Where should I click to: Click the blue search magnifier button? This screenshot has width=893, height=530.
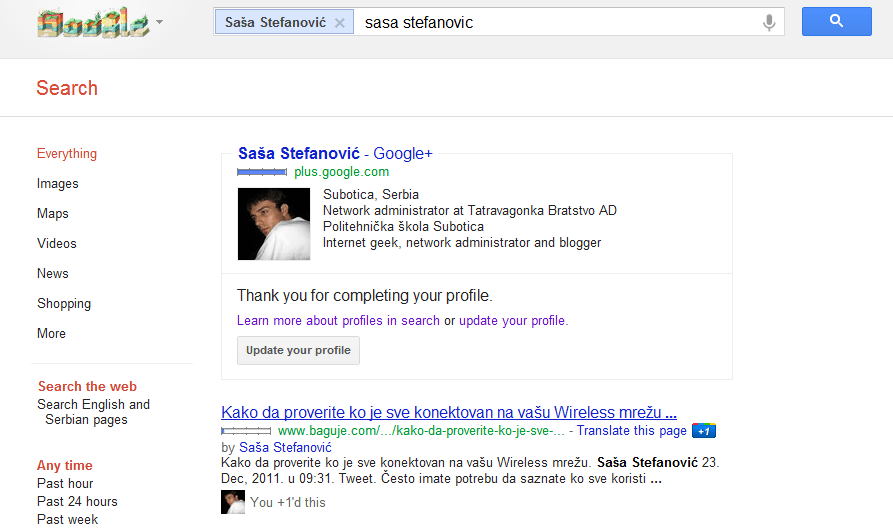[837, 22]
